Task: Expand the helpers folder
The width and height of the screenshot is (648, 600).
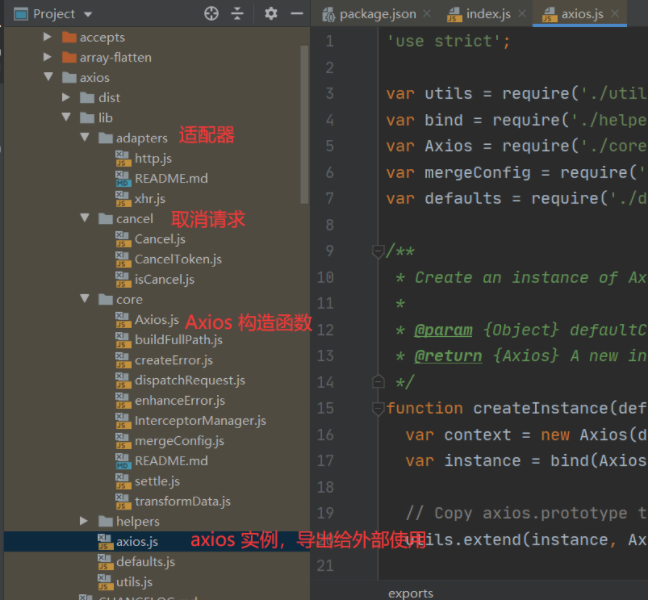Action: pos(84,521)
